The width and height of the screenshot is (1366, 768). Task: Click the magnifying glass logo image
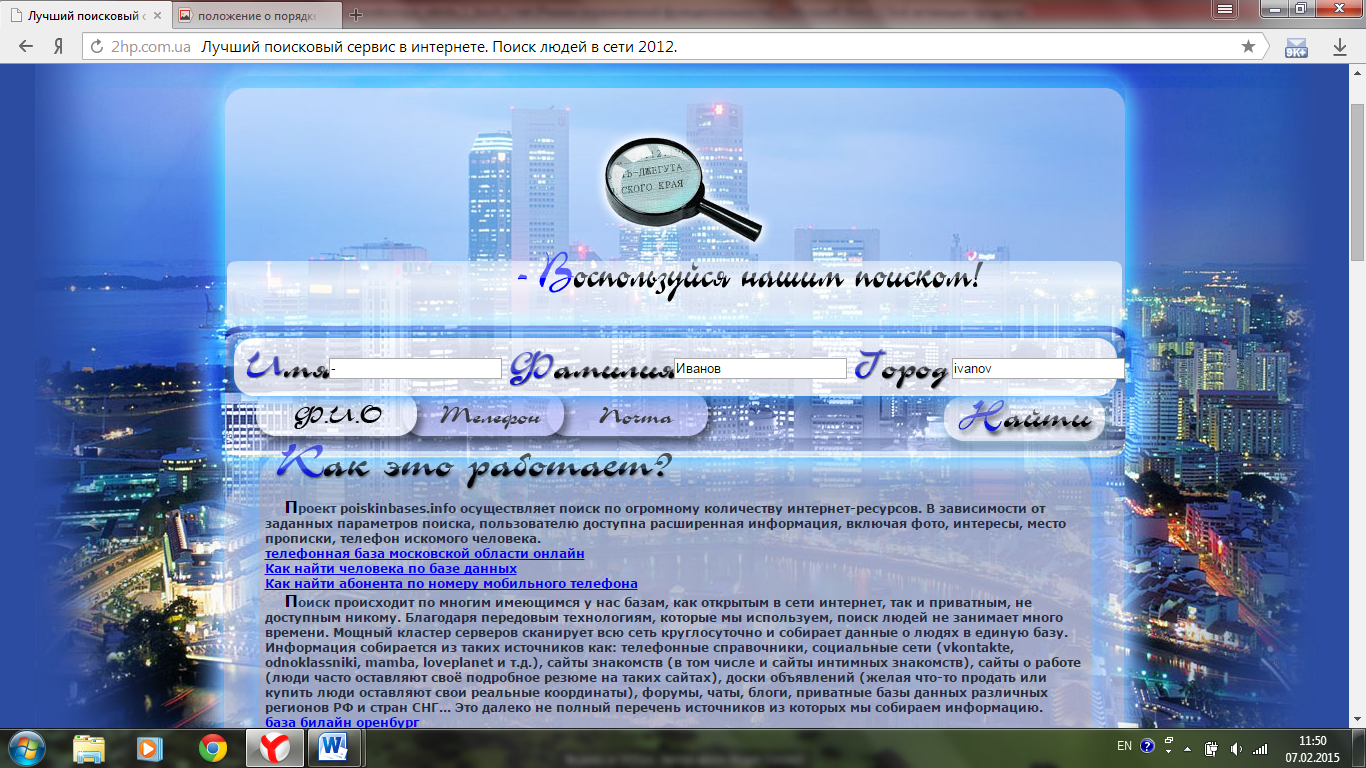pos(683,188)
